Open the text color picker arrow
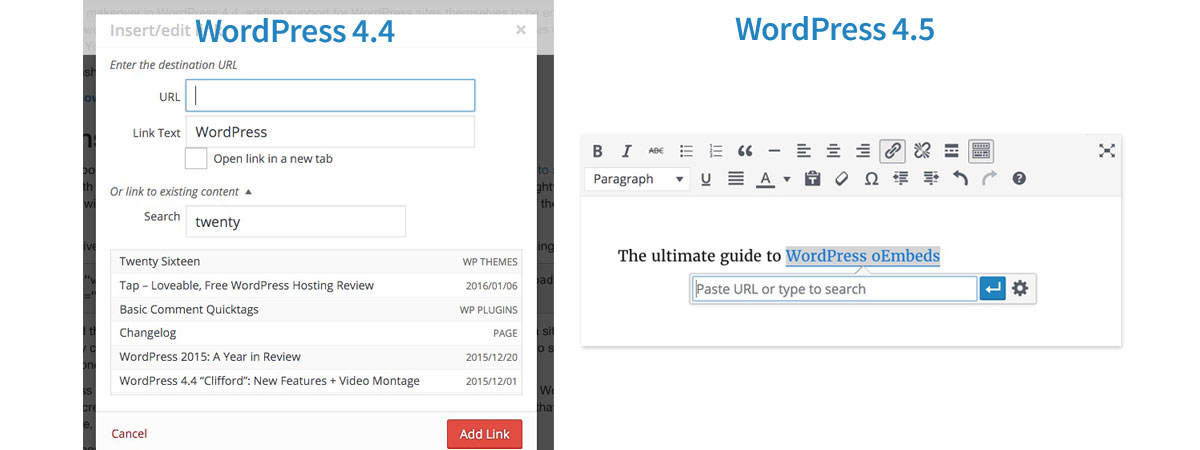 point(786,179)
